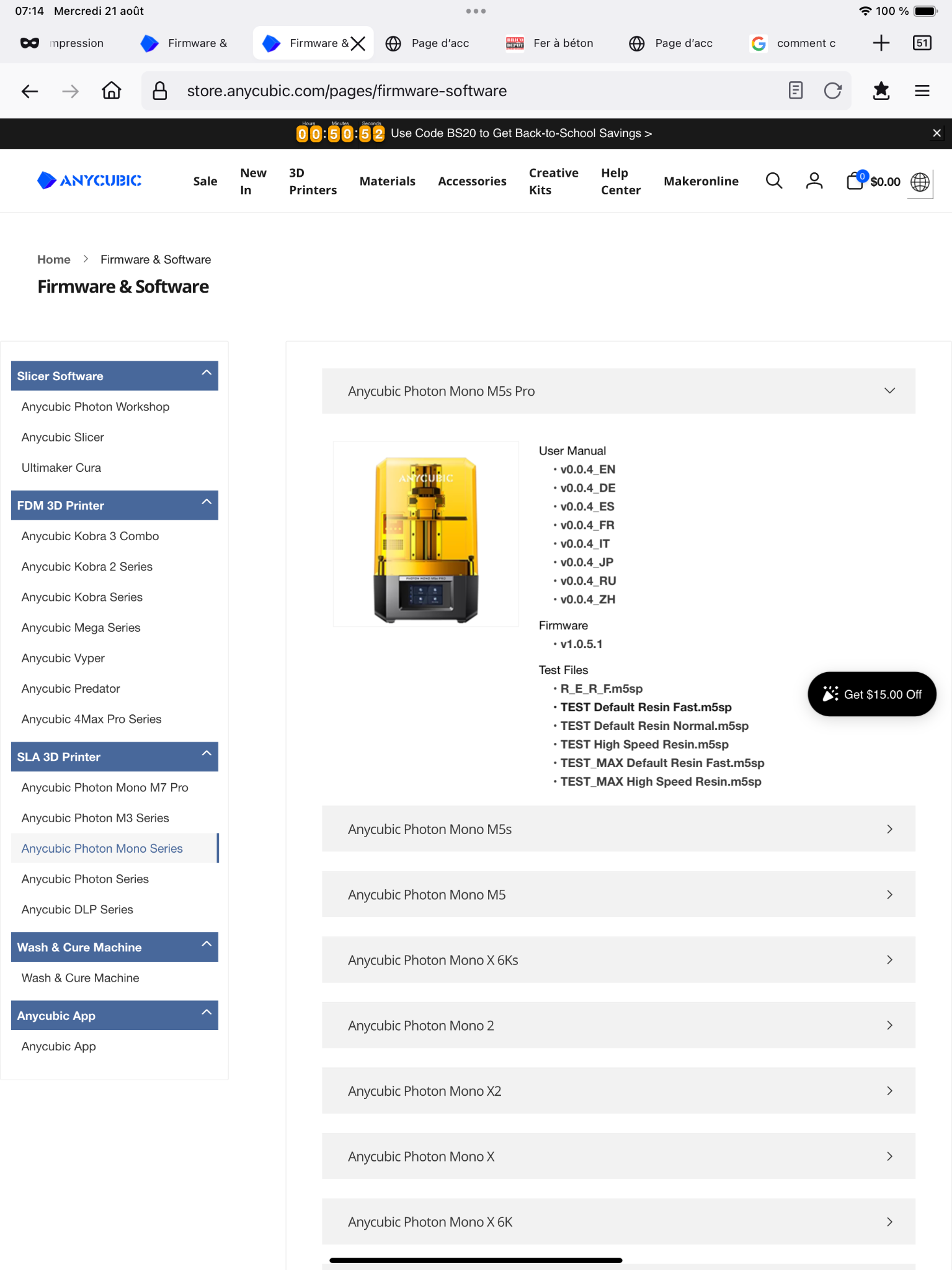Click the Back-to-School savings promo link

[521, 133]
